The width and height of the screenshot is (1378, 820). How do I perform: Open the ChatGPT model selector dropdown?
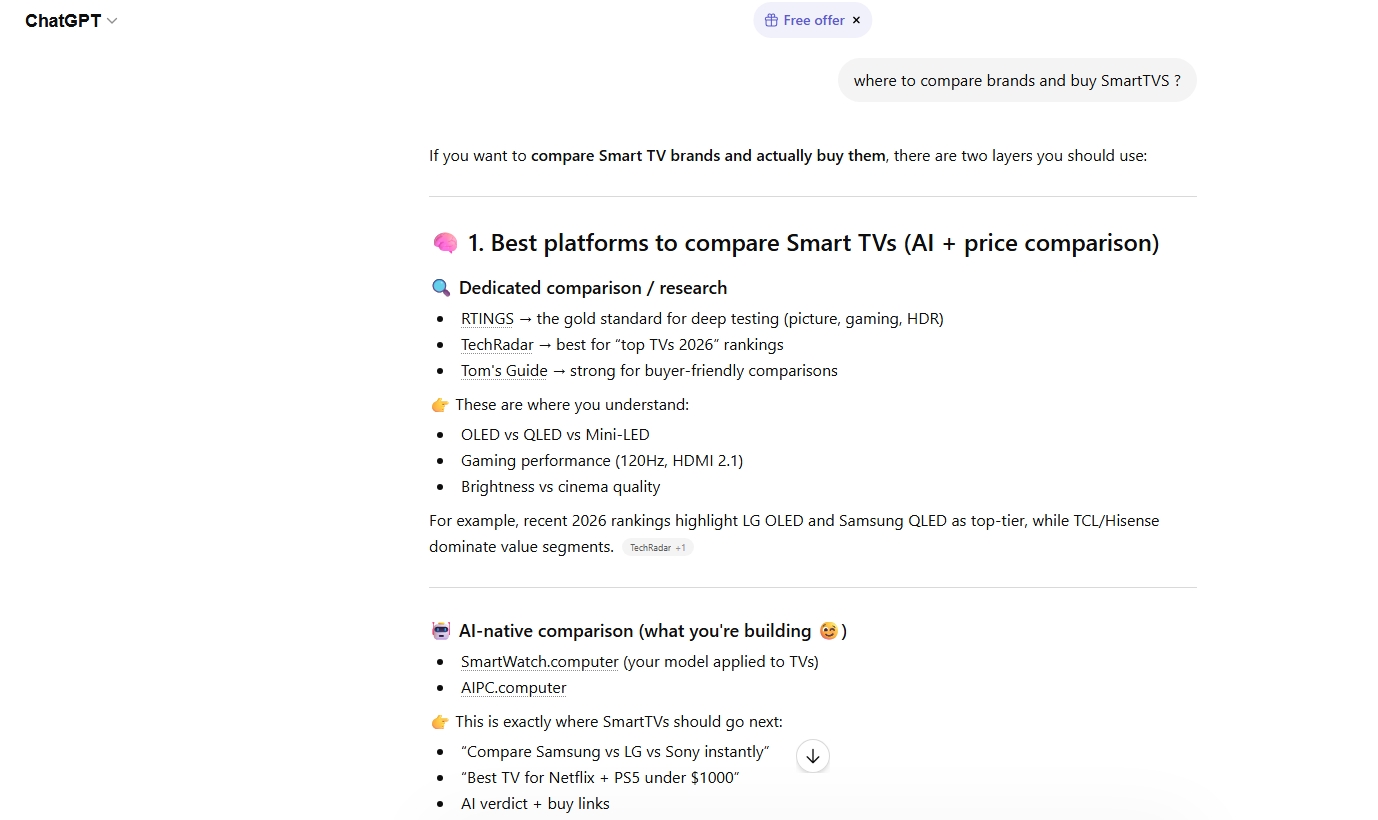(71, 21)
